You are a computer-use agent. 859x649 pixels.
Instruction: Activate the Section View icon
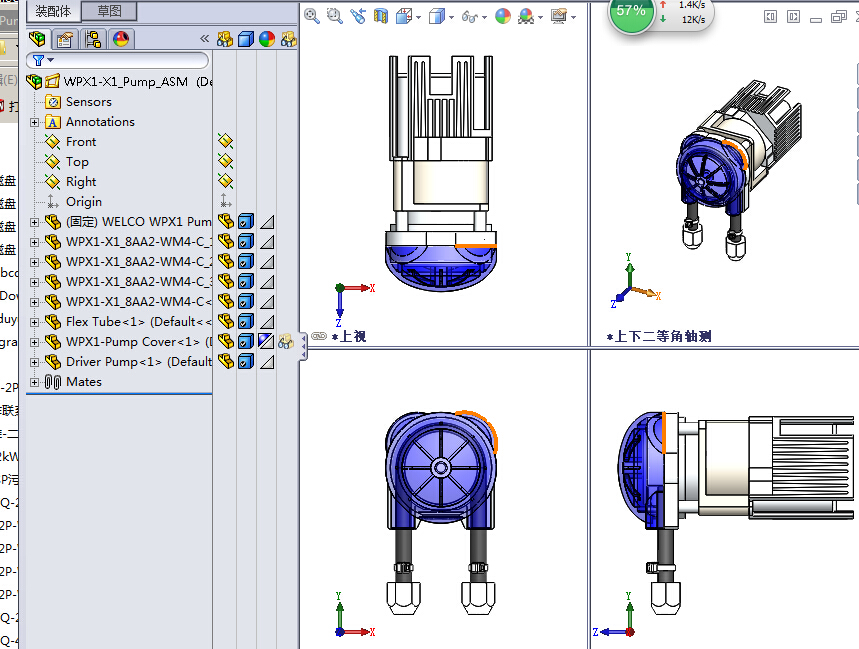[381, 16]
